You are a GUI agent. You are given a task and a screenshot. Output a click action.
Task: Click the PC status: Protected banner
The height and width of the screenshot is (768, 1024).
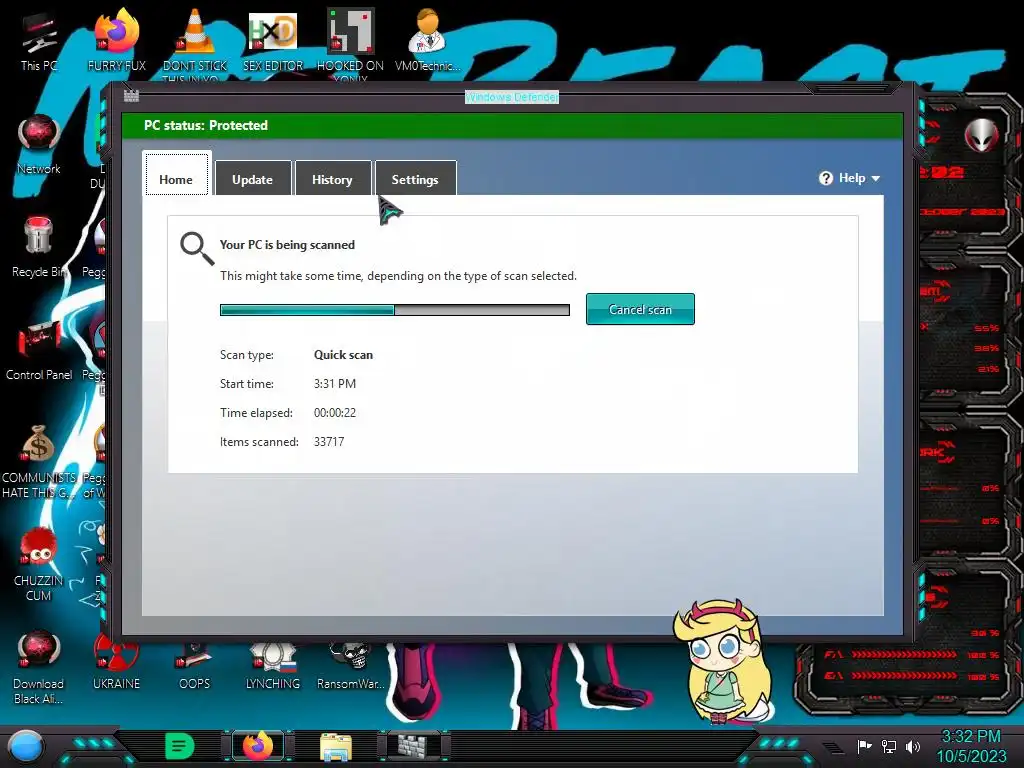tap(513, 125)
